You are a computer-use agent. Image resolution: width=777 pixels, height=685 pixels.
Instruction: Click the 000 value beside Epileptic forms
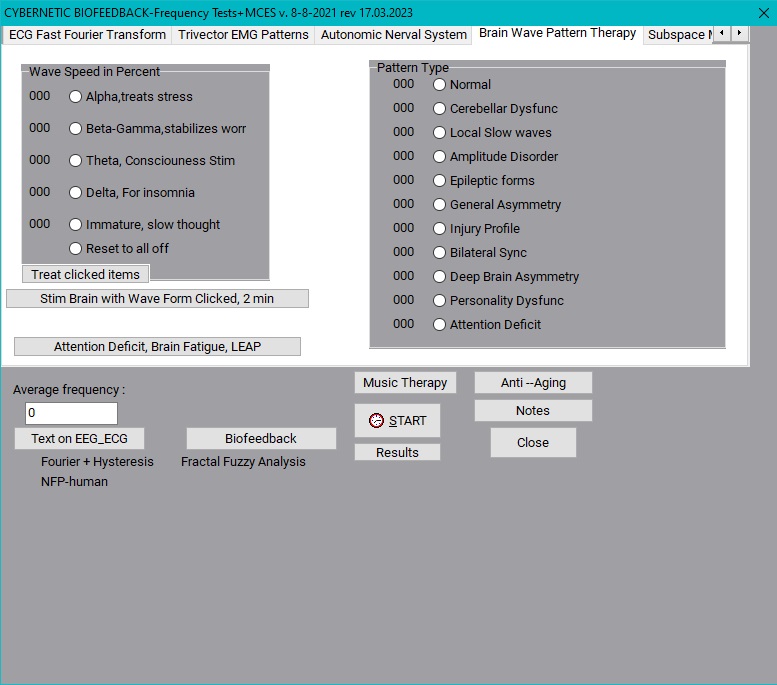coord(403,180)
